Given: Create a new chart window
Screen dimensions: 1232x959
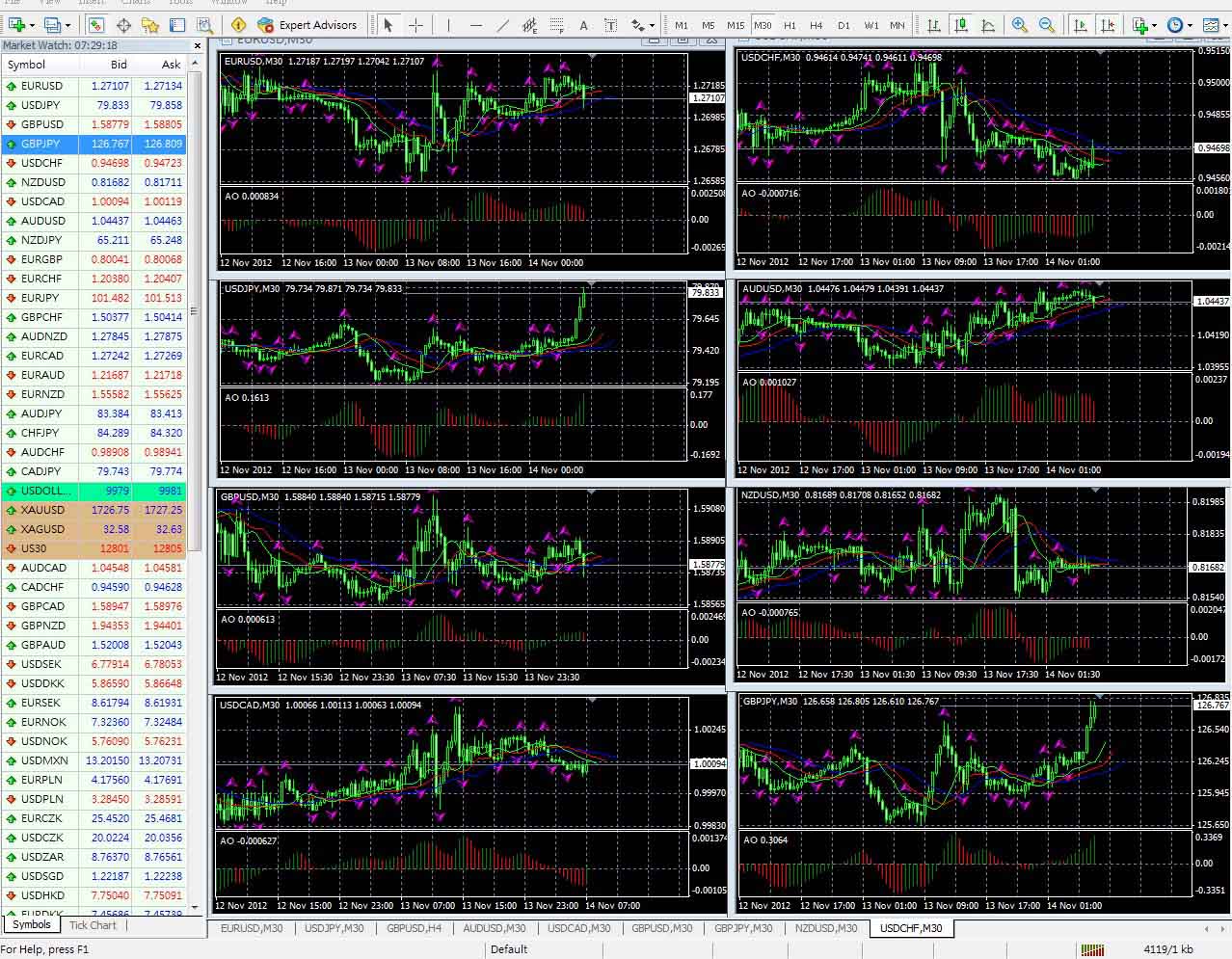Looking at the screenshot, I should pyautogui.click(x=15, y=25).
